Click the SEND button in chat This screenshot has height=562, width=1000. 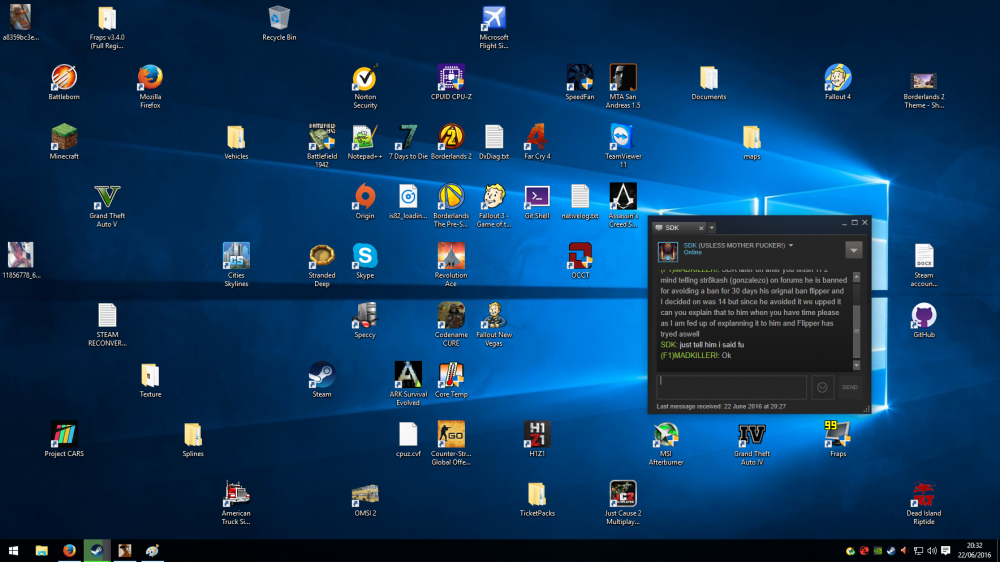849,387
